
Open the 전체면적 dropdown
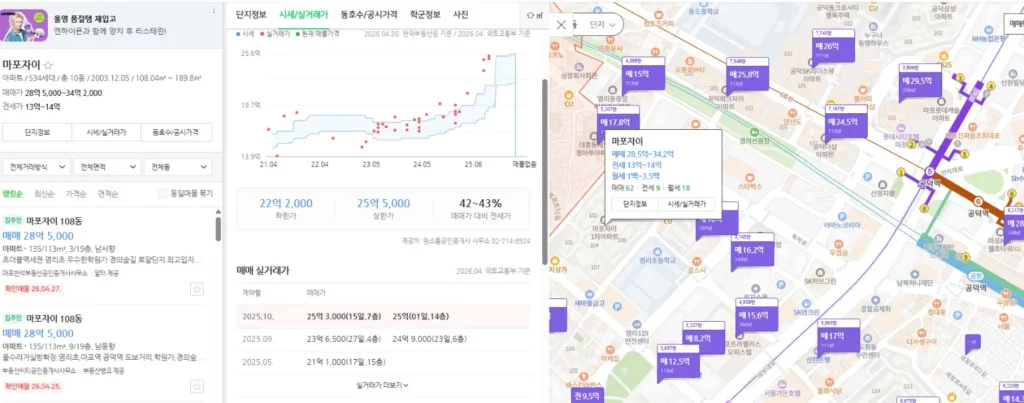(106, 167)
